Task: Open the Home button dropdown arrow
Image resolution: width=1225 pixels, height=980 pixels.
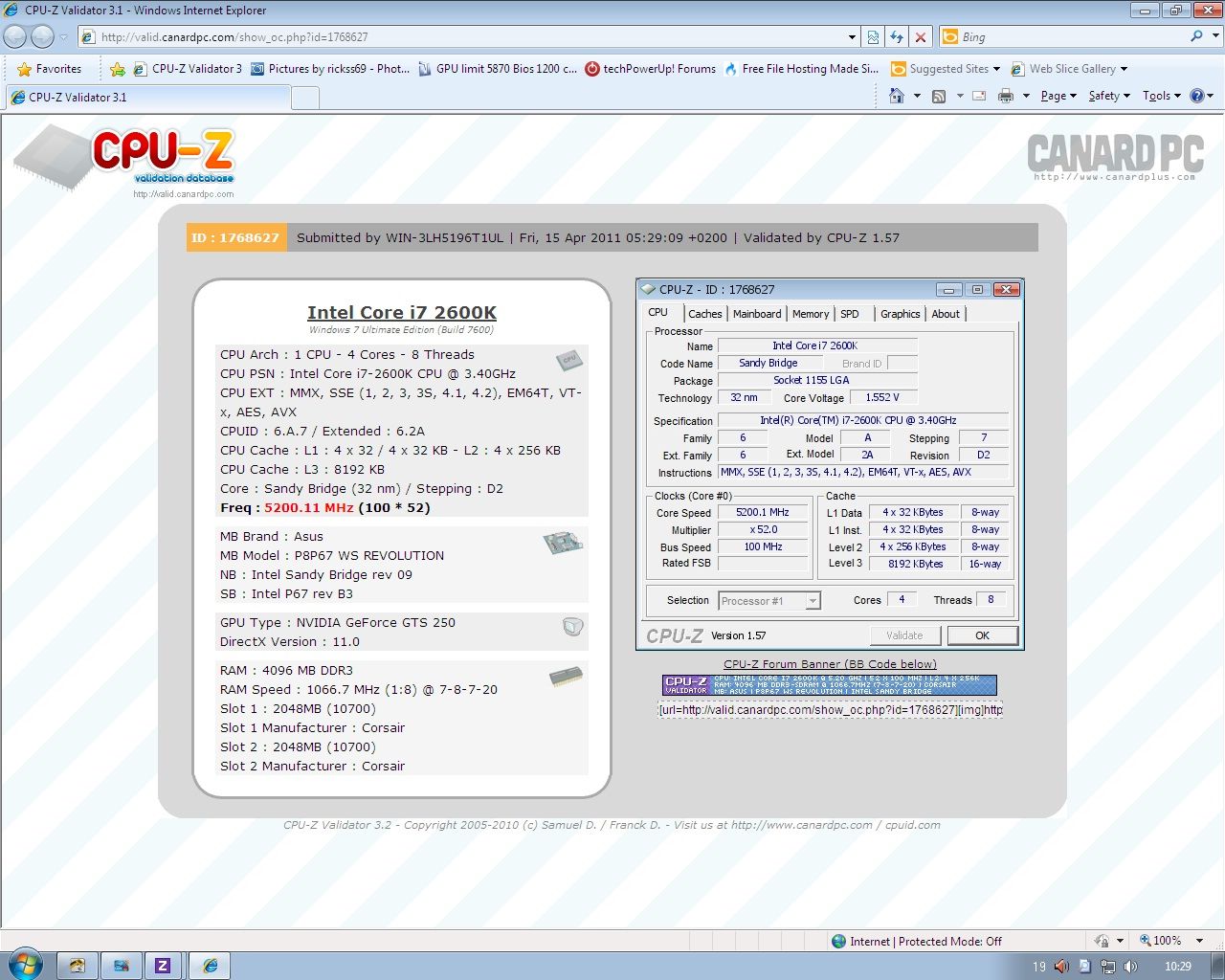Action: point(917,96)
